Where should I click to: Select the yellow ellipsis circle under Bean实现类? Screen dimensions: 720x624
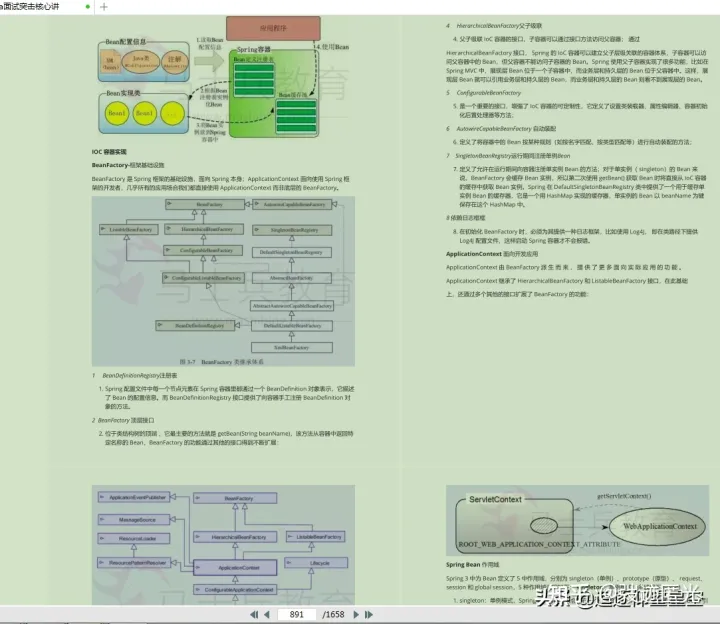coord(172,113)
